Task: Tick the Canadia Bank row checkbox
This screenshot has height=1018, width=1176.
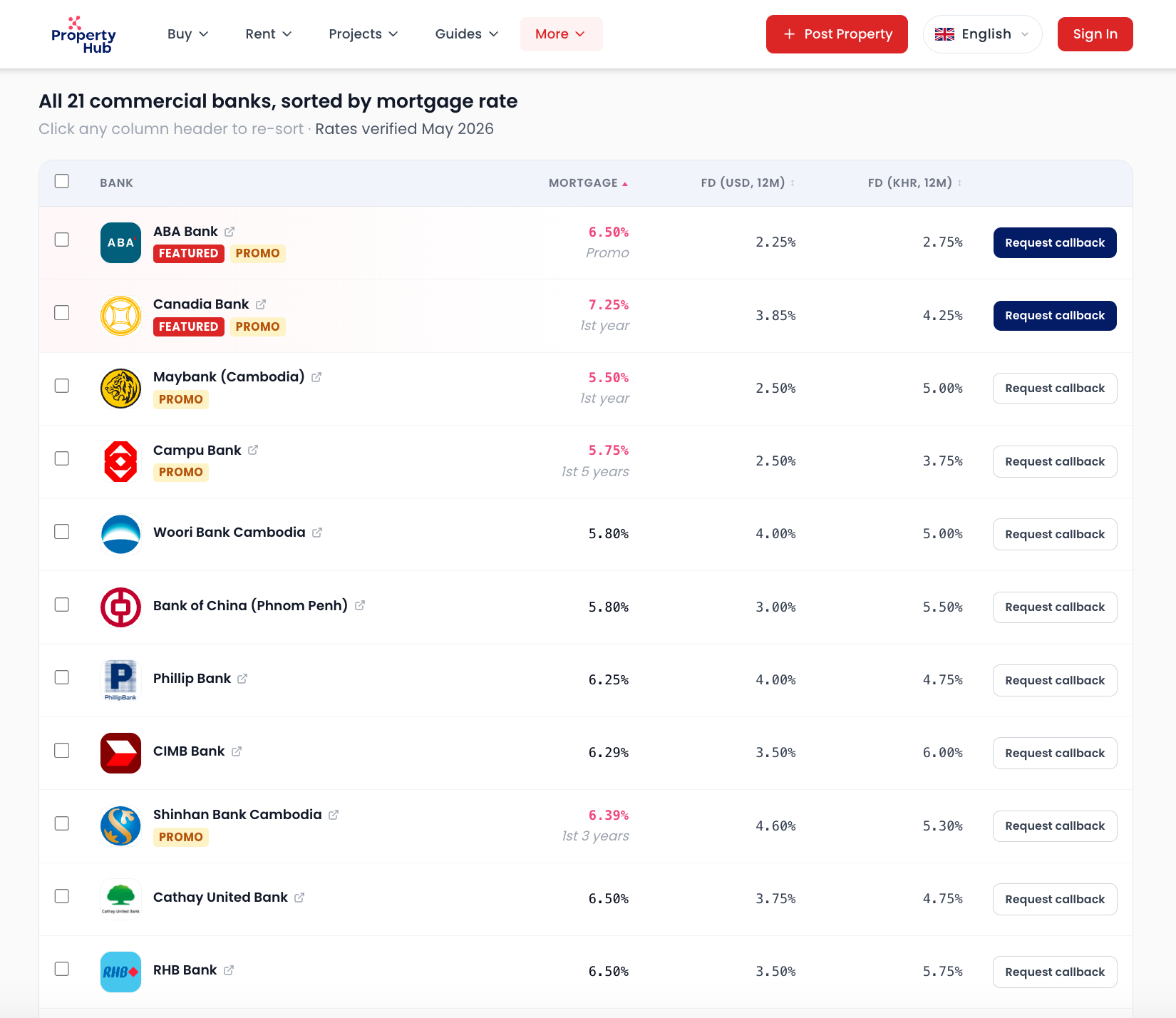Action: click(x=62, y=313)
